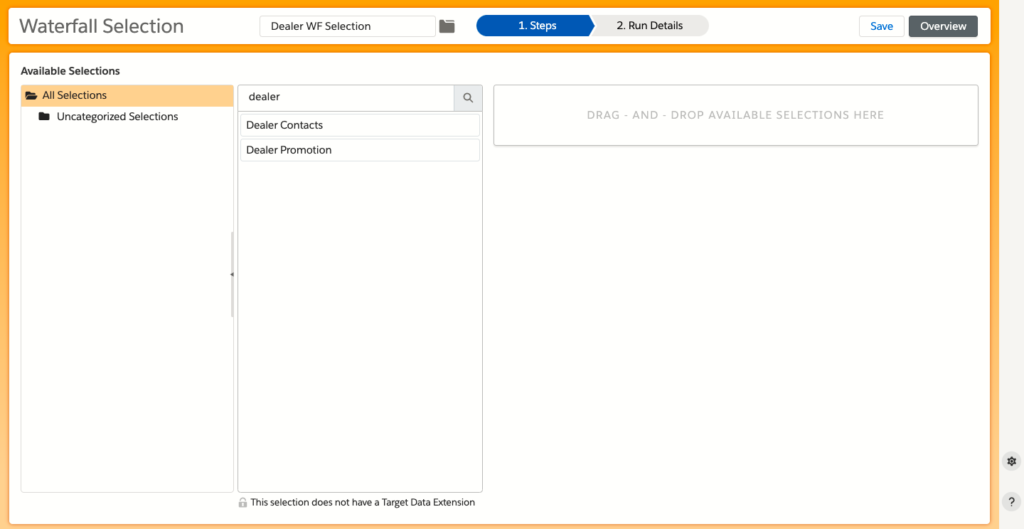
Task: Select the Uncategorized Selections folder label
Action: pos(117,117)
